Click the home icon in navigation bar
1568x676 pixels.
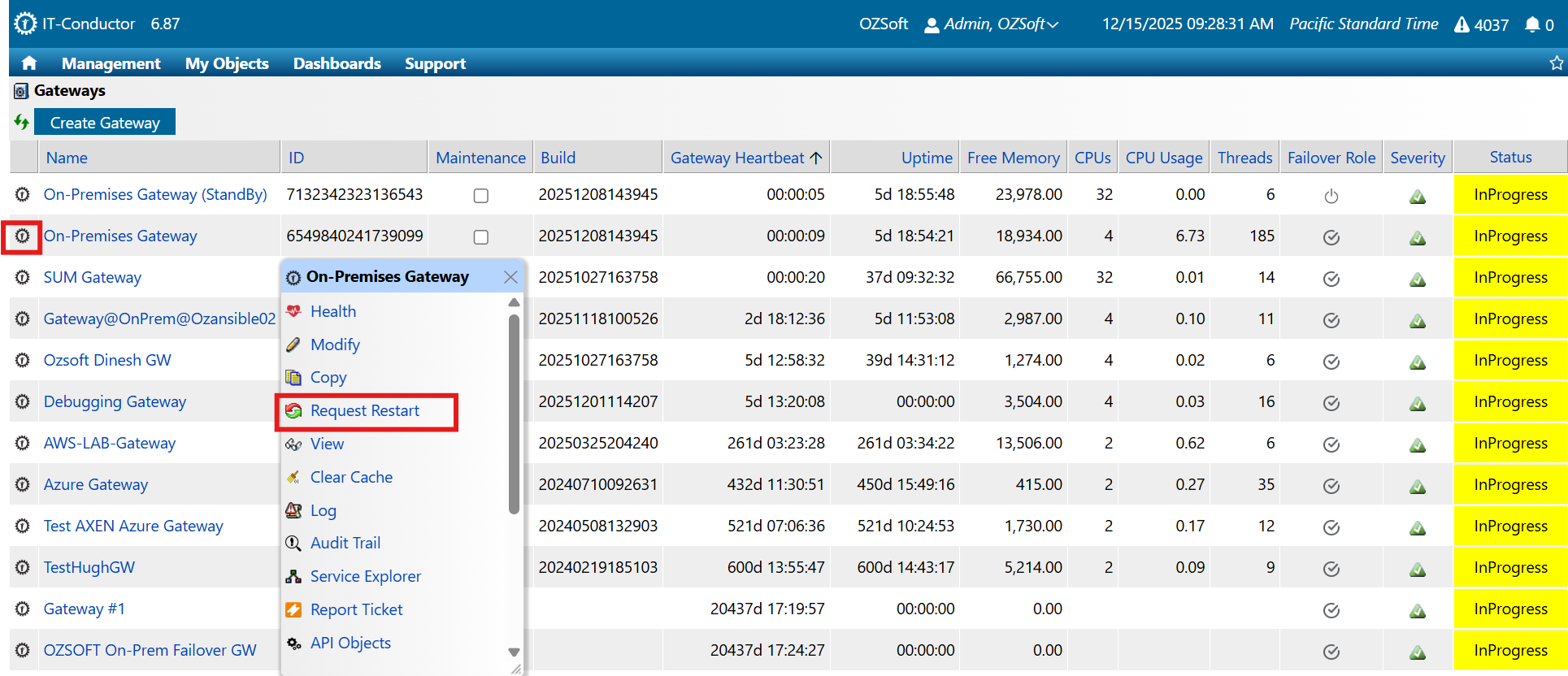(29, 63)
